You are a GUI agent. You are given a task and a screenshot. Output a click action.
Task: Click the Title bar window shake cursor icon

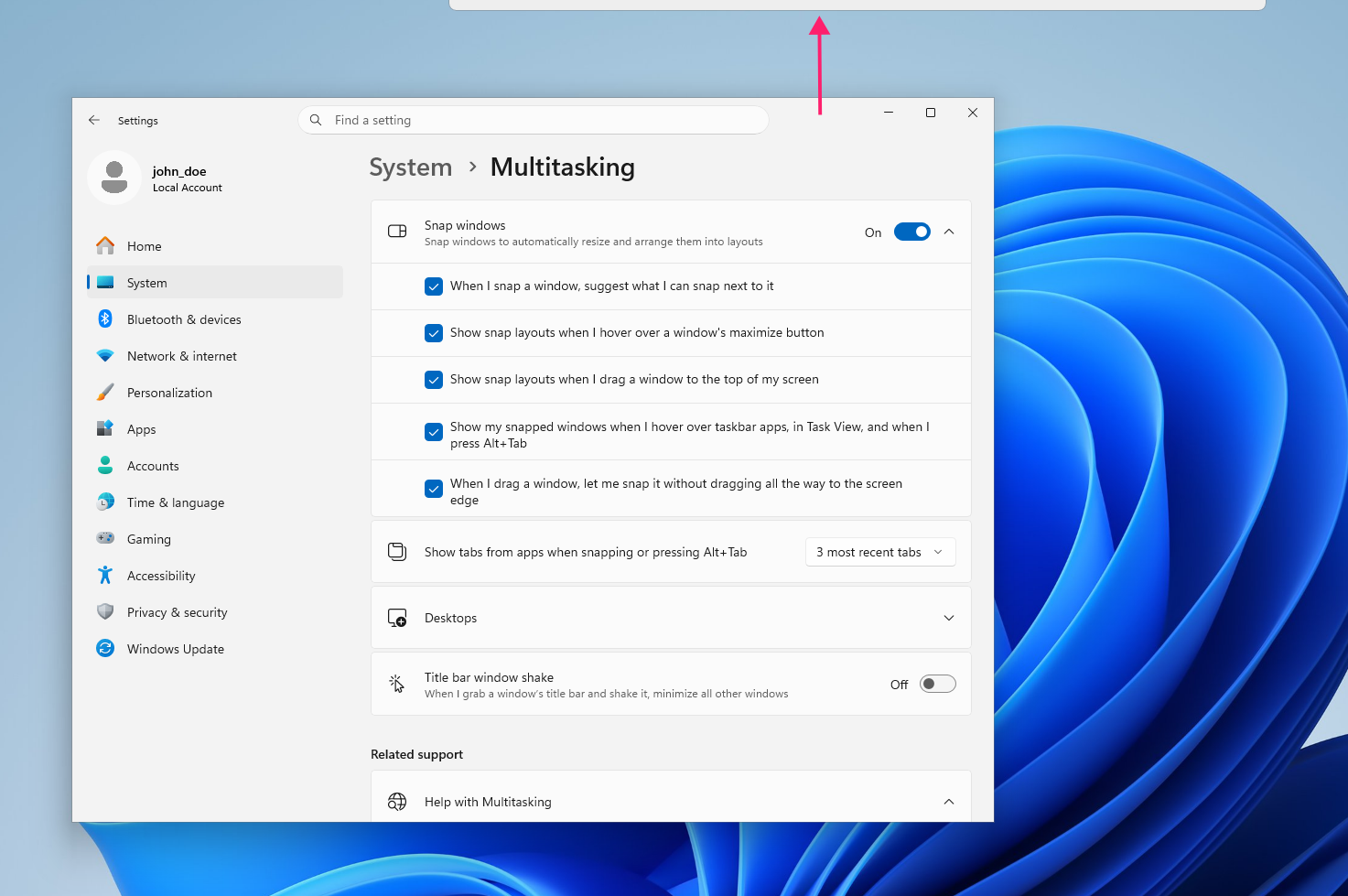pyautogui.click(x=397, y=684)
